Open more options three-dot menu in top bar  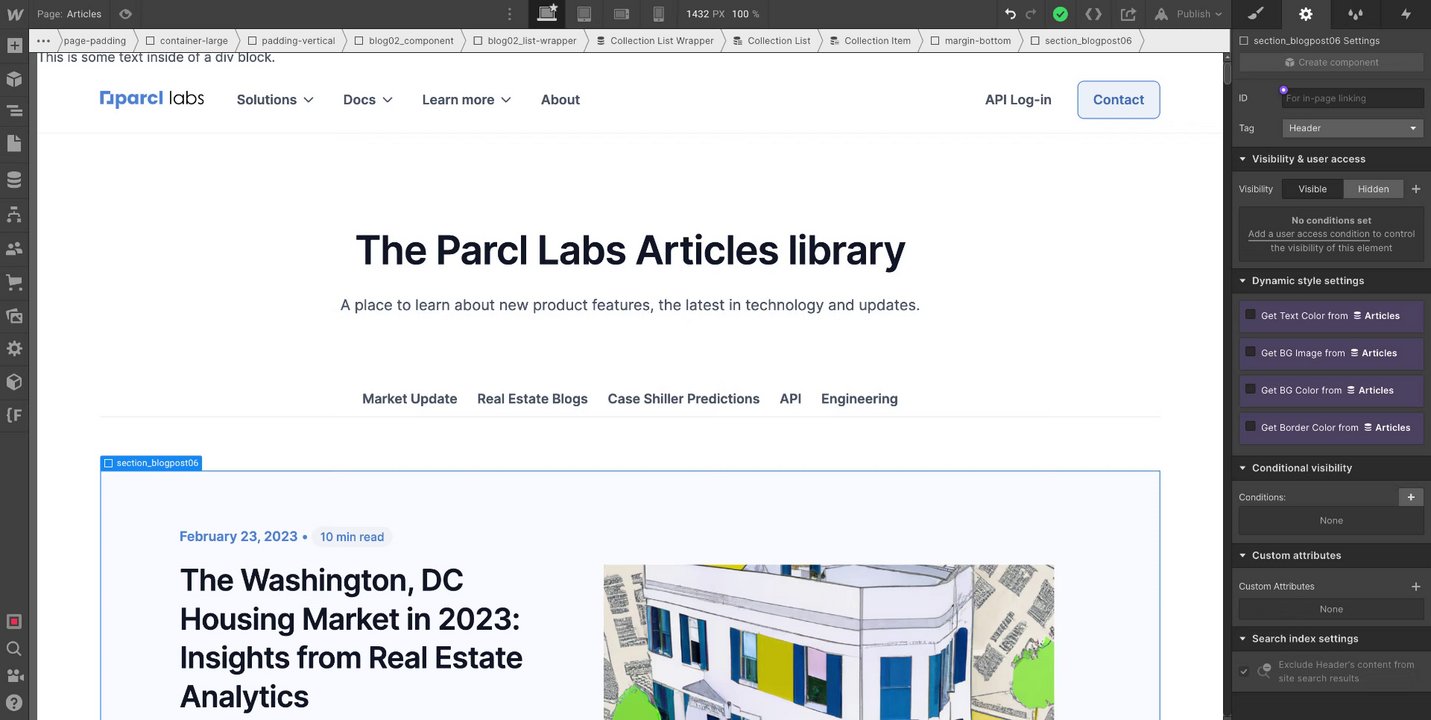click(510, 14)
